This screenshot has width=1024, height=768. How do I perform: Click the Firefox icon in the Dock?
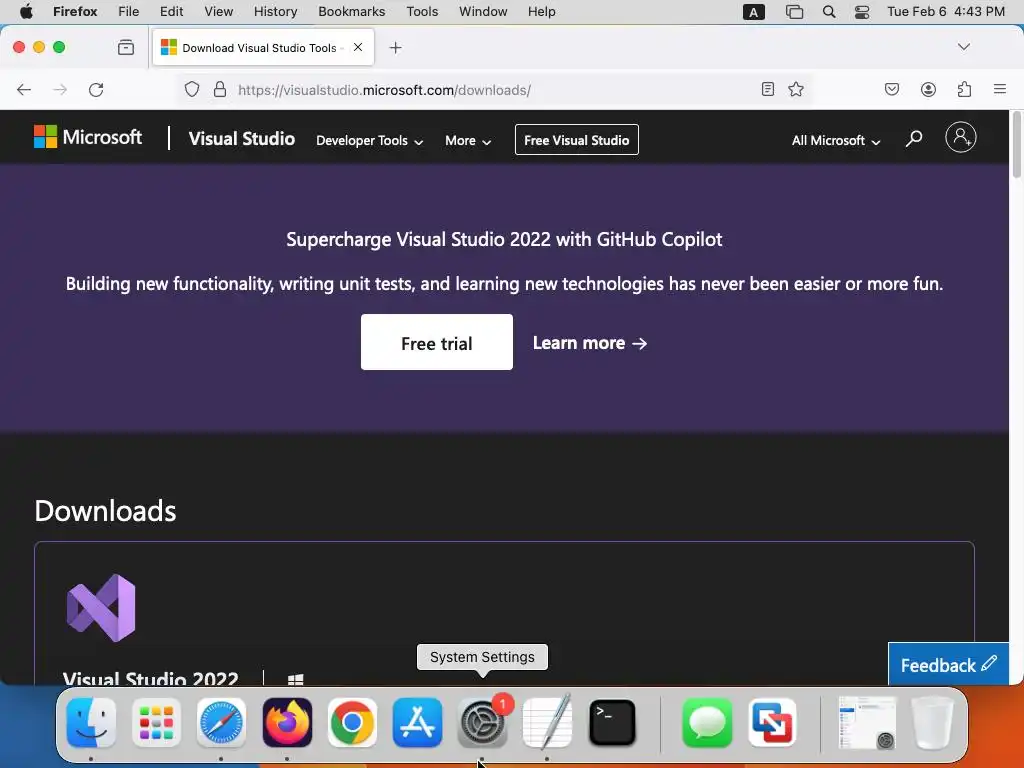[287, 723]
